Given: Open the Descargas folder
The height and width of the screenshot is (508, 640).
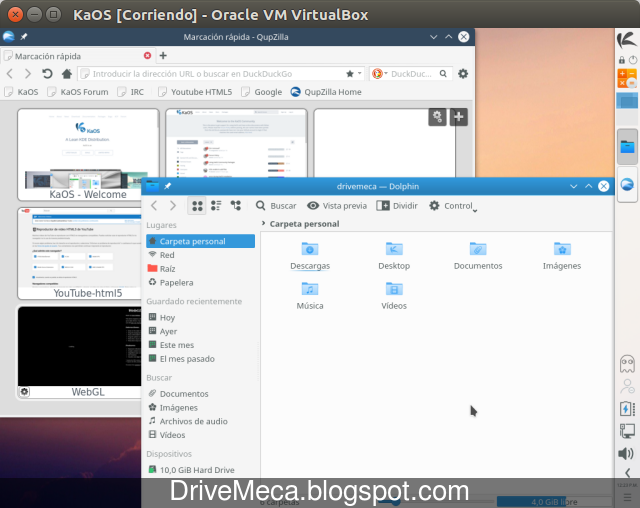Looking at the screenshot, I should tap(310, 256).
